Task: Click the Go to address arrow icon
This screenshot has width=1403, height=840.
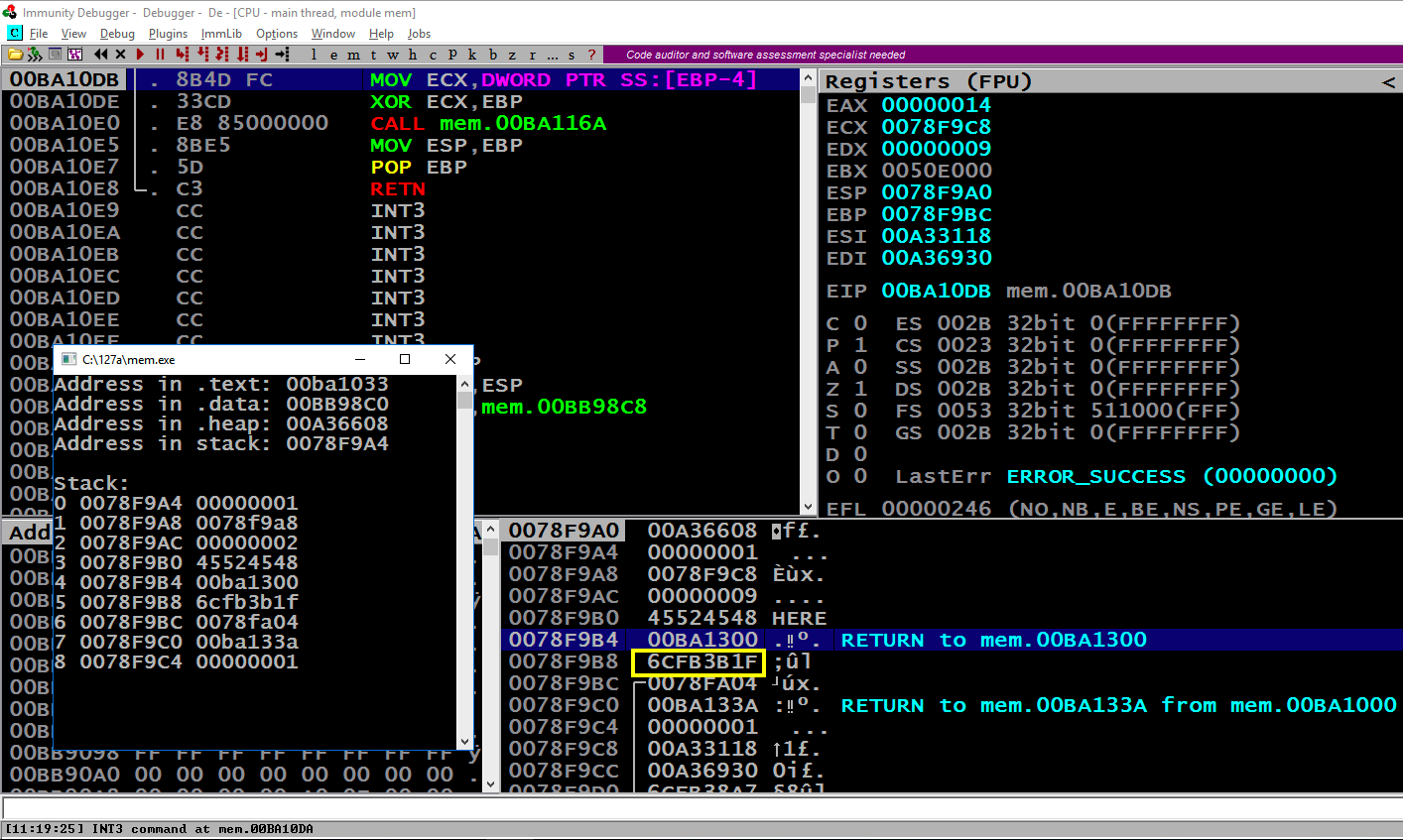Action: pos(283,54)
